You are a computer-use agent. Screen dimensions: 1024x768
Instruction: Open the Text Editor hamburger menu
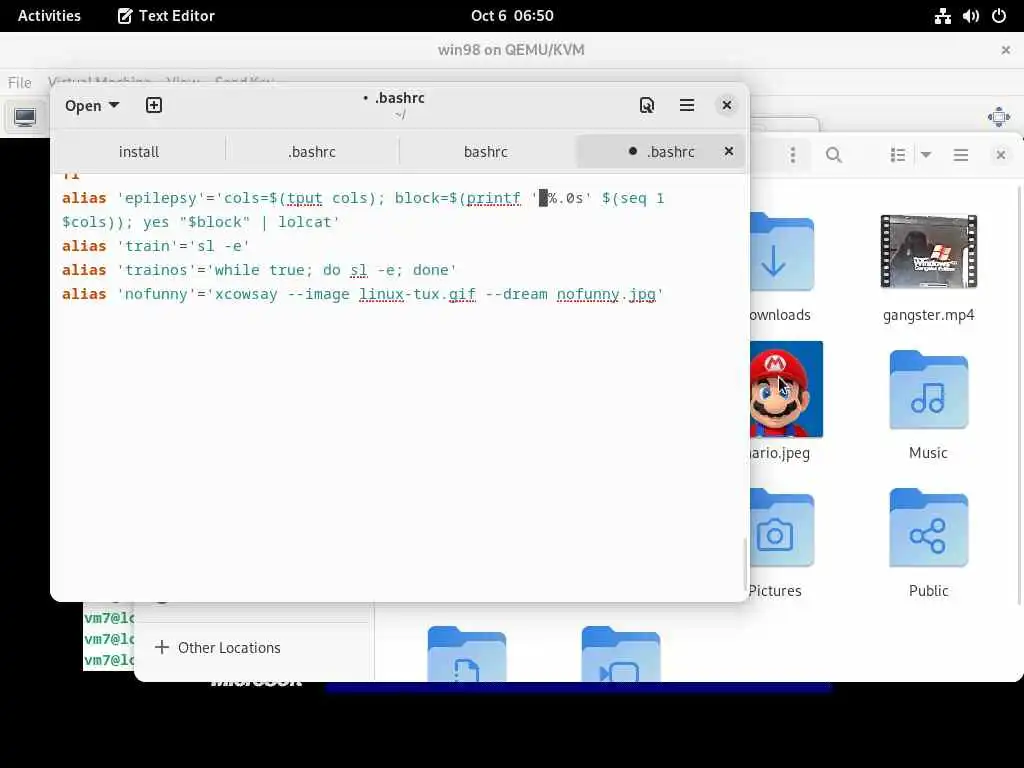tap(686, 105)
